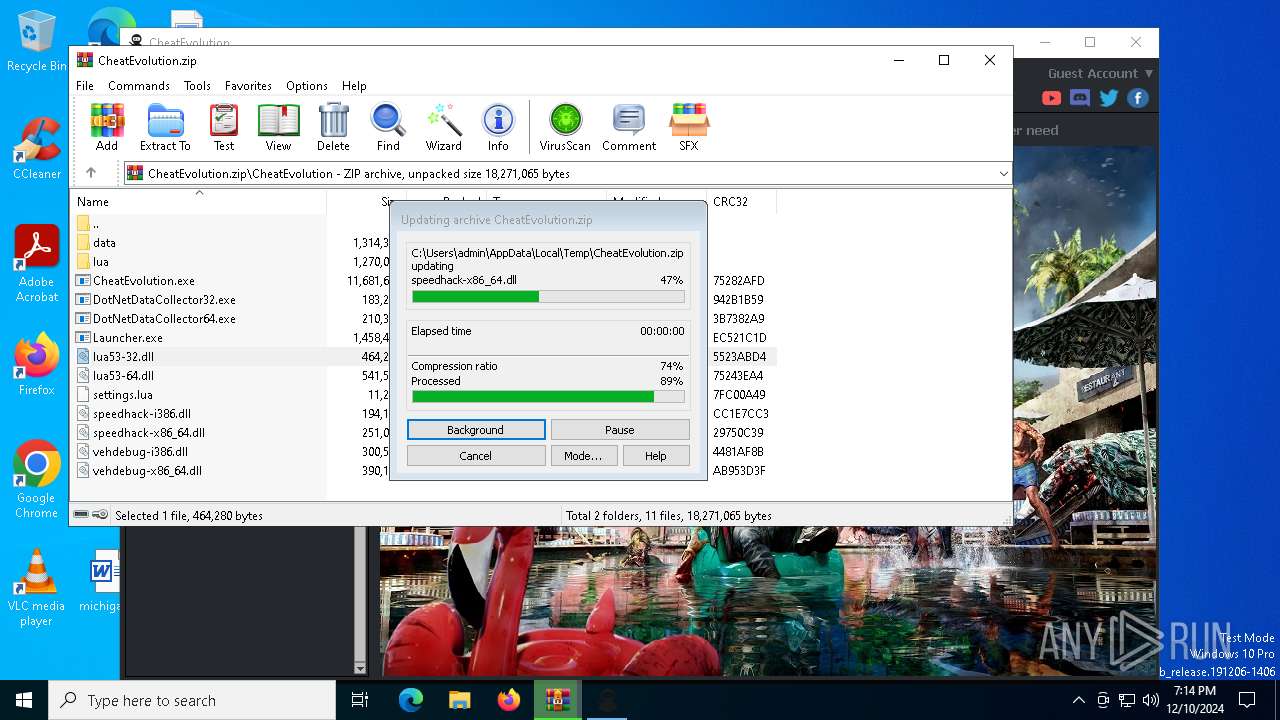
Task: Click the Info toolbar icon
Action: tap(498, 127)
